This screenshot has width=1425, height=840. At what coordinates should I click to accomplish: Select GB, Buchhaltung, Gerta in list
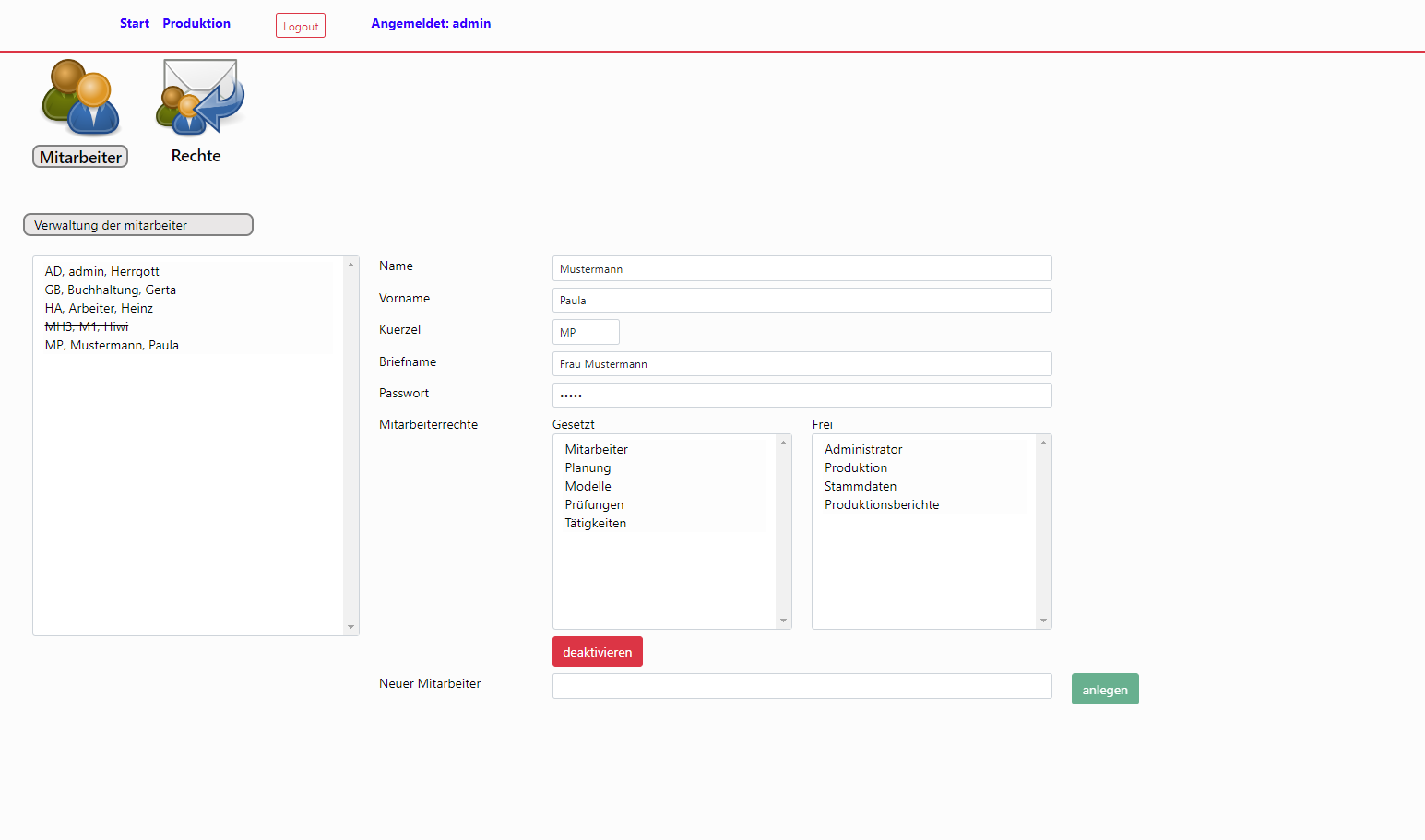coord(111,290)
